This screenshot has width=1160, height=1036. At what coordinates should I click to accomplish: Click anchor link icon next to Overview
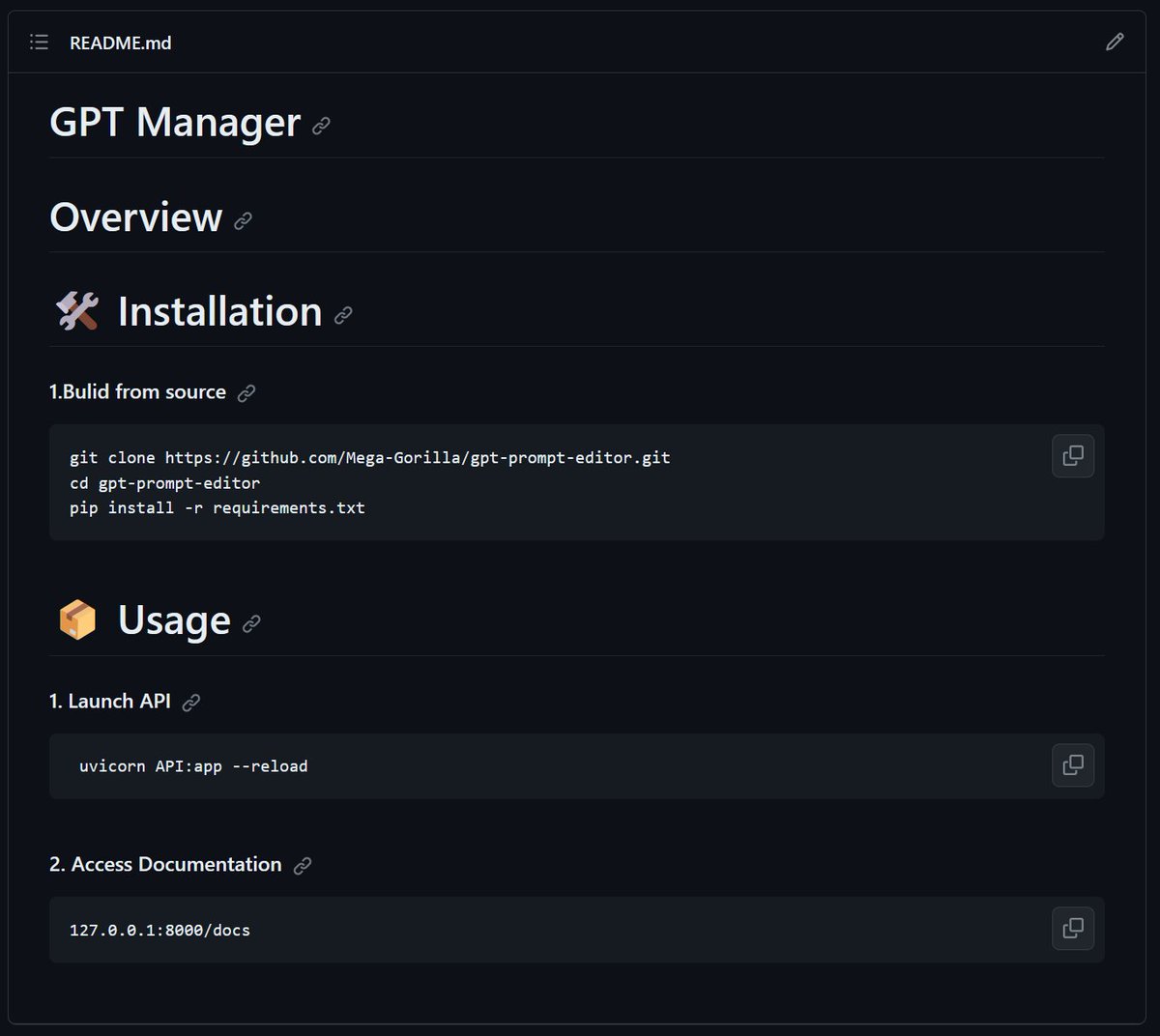[x=244, y=220]
